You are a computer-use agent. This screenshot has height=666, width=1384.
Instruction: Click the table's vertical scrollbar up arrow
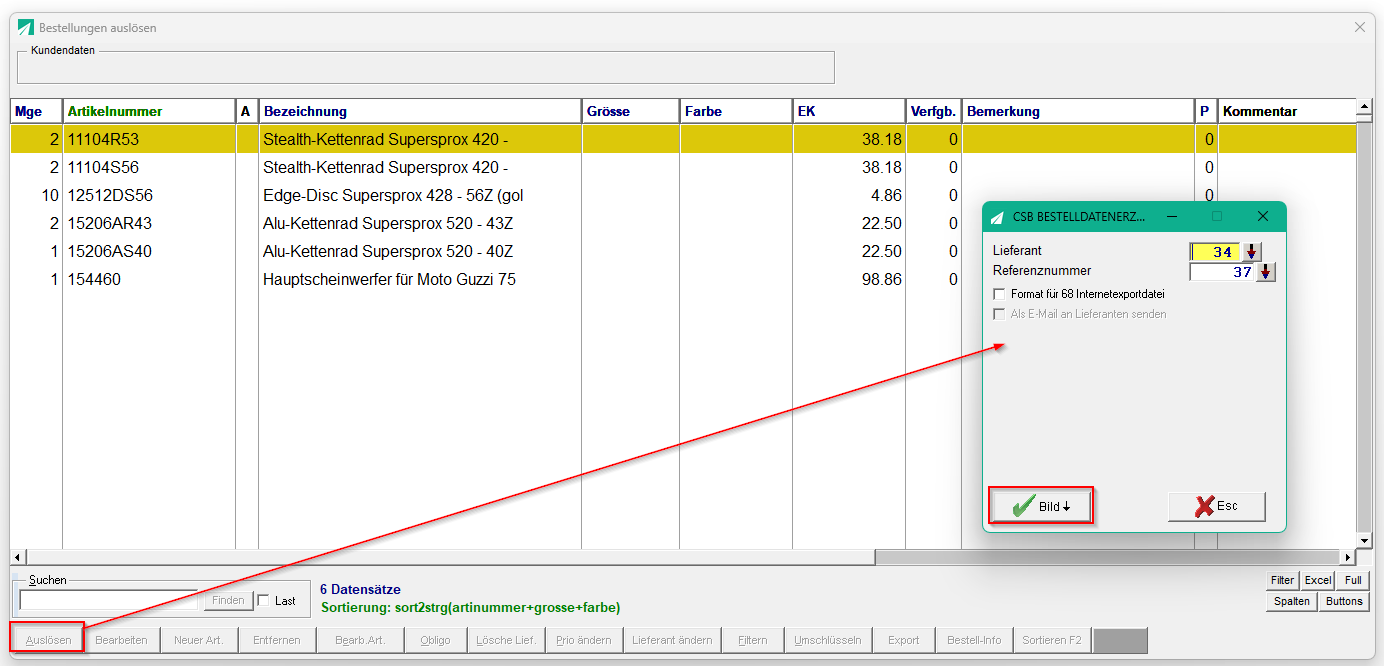click(x=1364, y=105)
